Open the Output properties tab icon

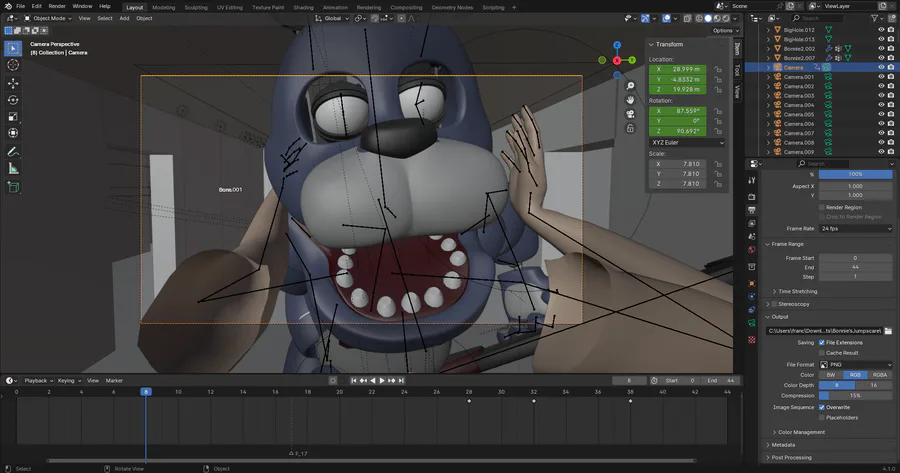click(x=752, y=210)
